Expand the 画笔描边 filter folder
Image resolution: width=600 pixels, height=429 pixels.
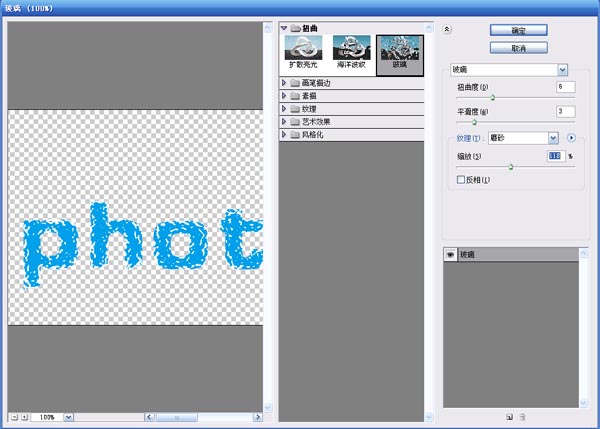point(285,82)
